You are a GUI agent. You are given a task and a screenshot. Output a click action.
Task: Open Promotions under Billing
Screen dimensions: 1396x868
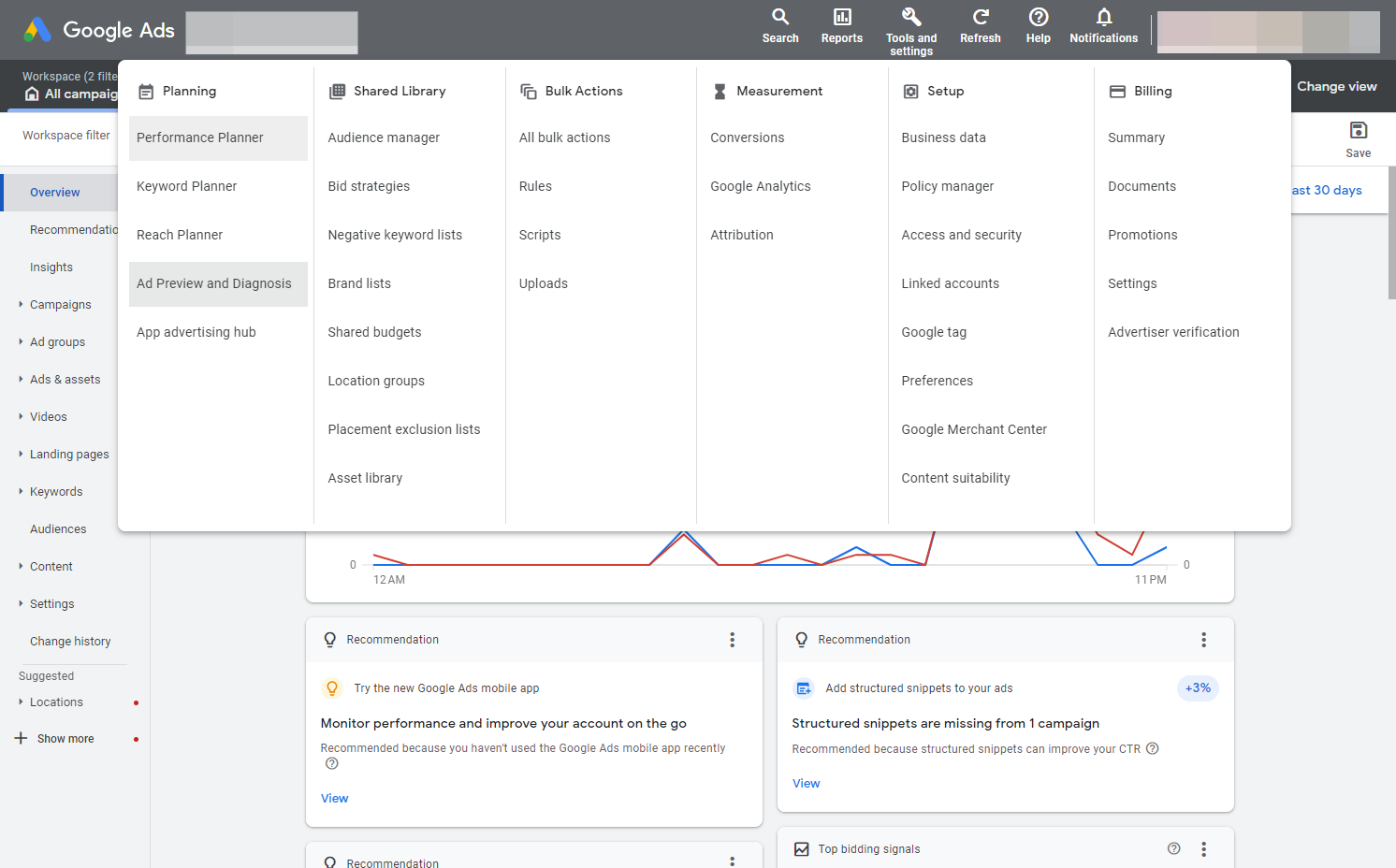click(1142, 235)
